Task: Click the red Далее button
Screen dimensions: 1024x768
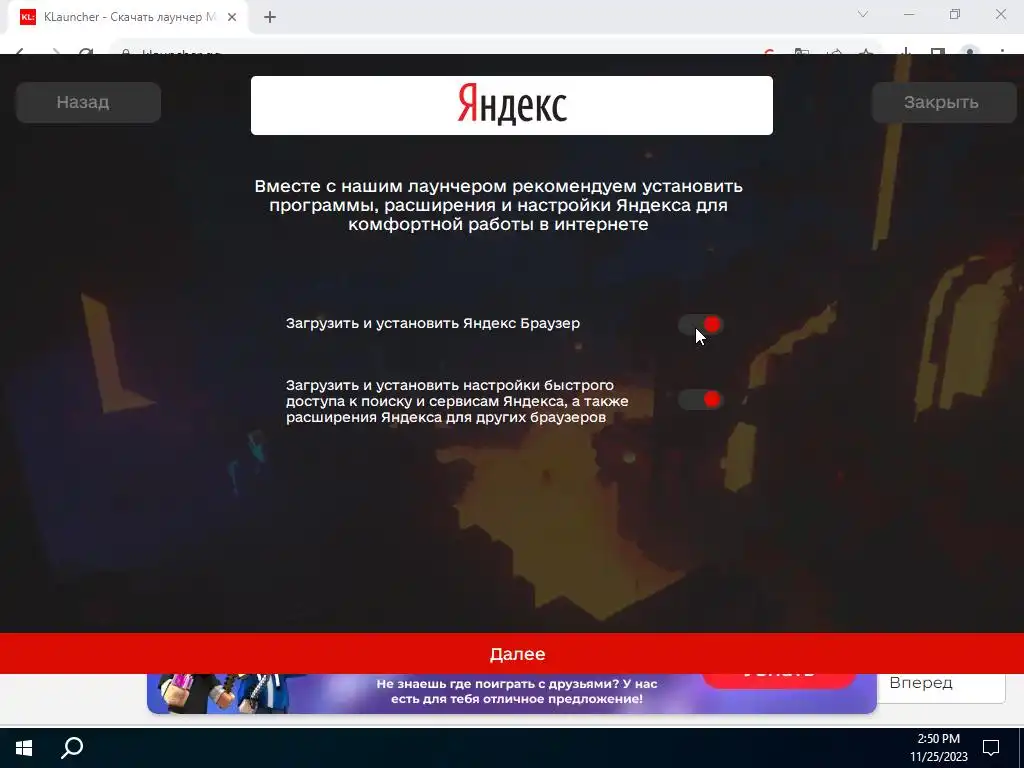Action: [512, 653]
